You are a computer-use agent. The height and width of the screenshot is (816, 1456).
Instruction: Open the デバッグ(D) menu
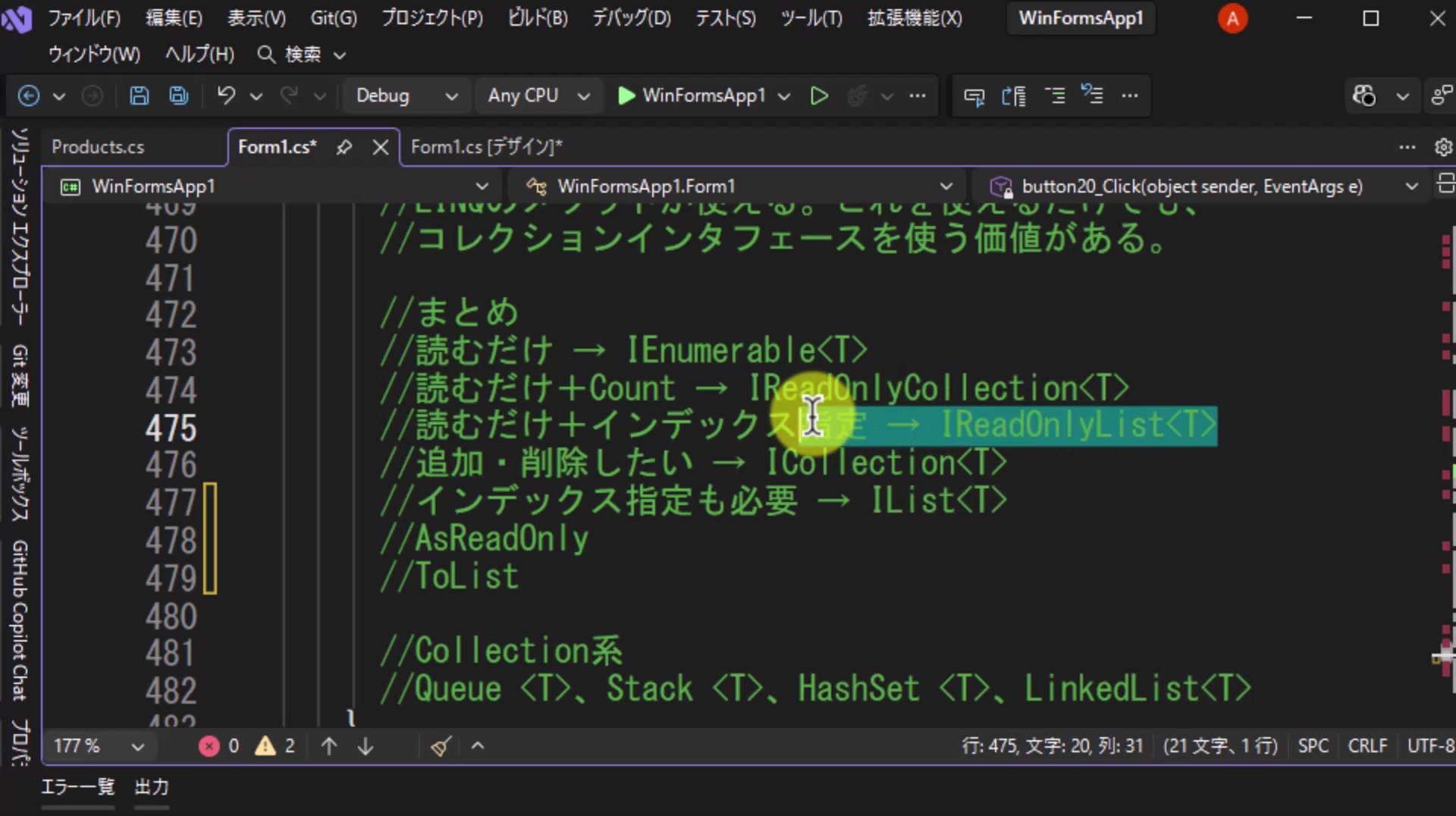(x=632, y=18)
